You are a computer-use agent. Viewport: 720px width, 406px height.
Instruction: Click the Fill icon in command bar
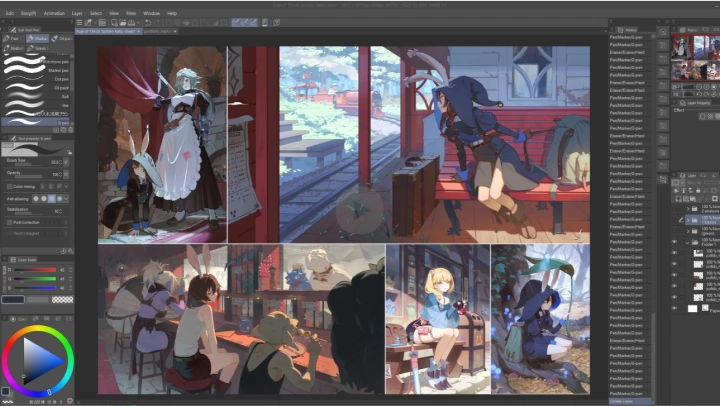pyautogui.click(x=186, y=23)
